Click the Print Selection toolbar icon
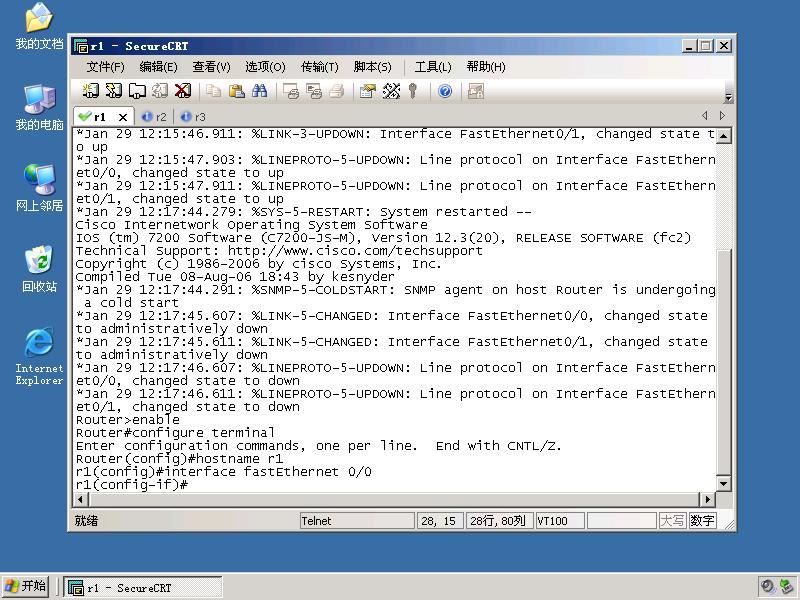Image resolution: width=800 pixels, height=600 pixels. pos(314,91)
